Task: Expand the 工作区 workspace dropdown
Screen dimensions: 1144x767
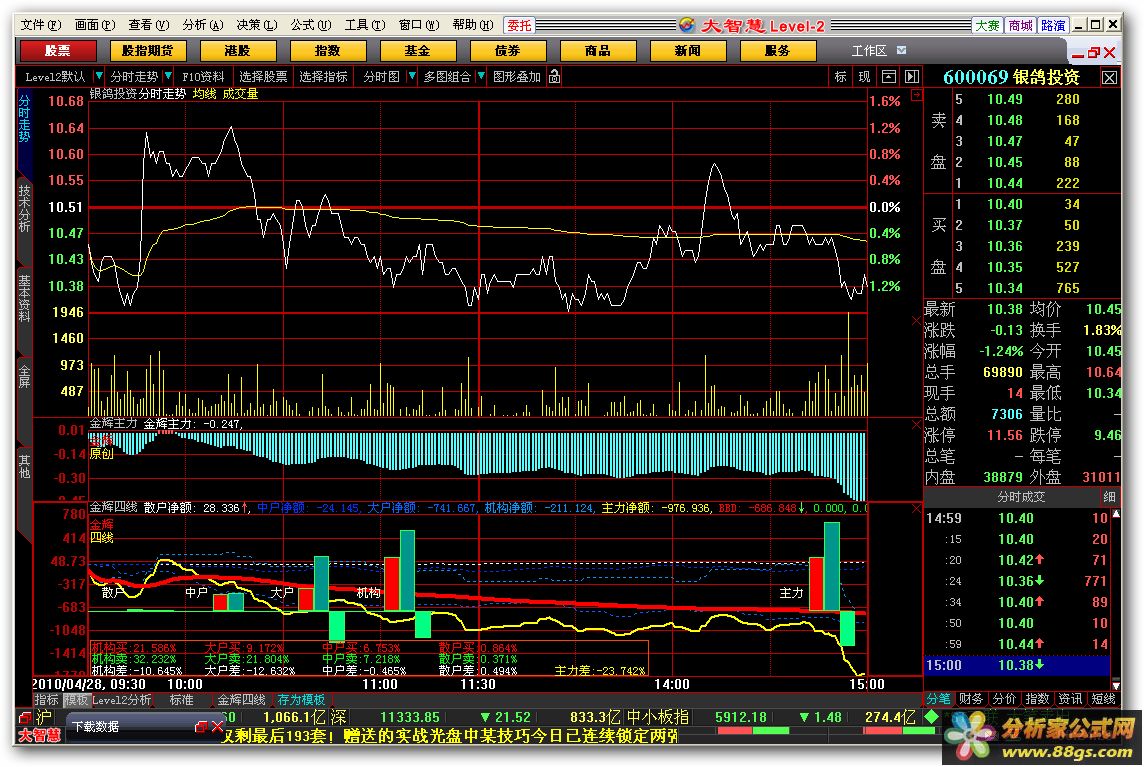Action: coord(901,50)
